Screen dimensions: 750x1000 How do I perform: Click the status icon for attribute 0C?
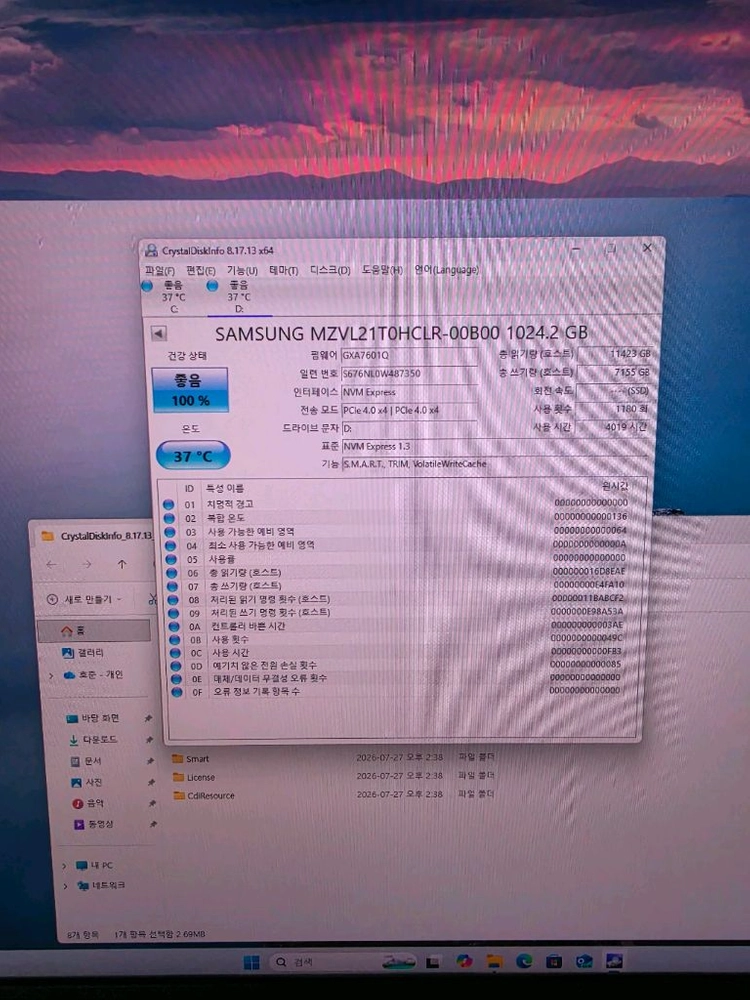click(x=175, y=653)
